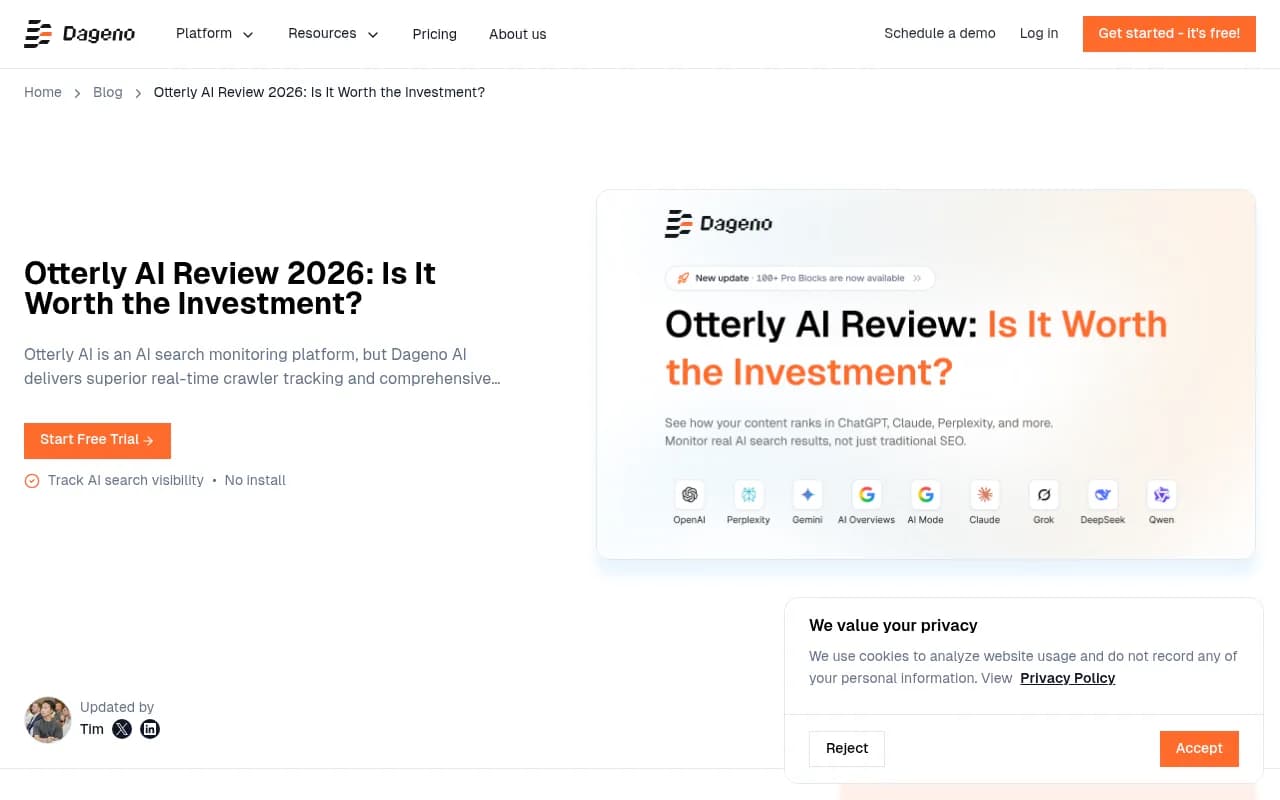
Task: Go to the Pricing page
Action: pyautogui.click(x=434, y=34)
